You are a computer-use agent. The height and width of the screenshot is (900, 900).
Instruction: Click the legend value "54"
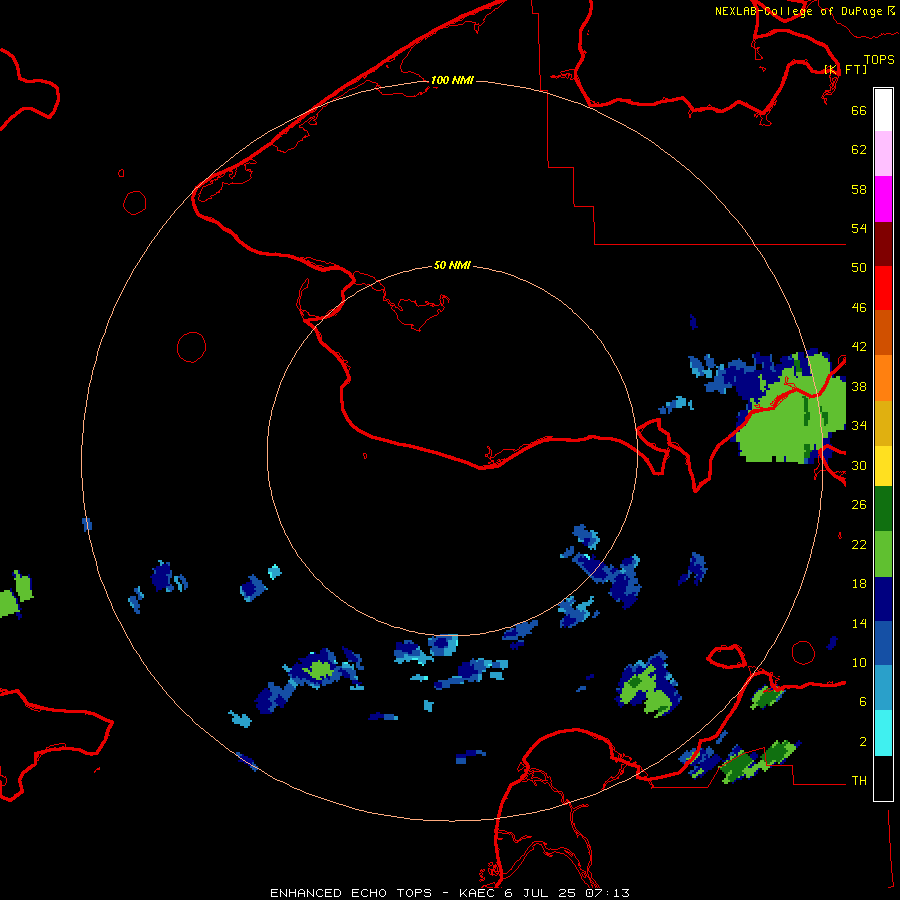pos(859,228)
